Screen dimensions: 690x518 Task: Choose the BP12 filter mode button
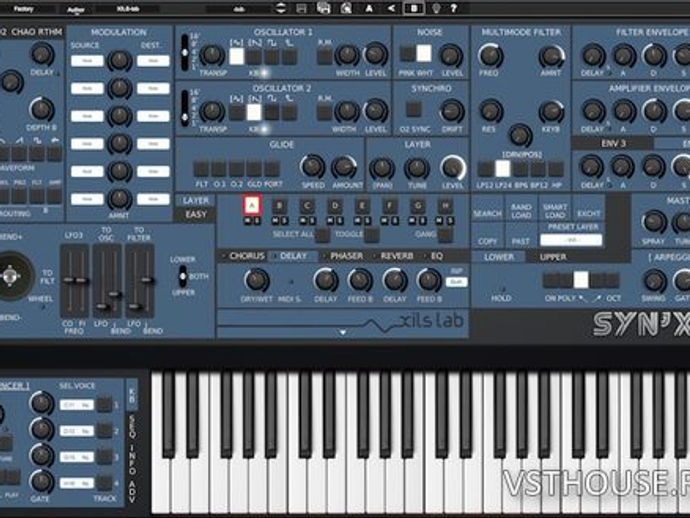pos(538,169)
